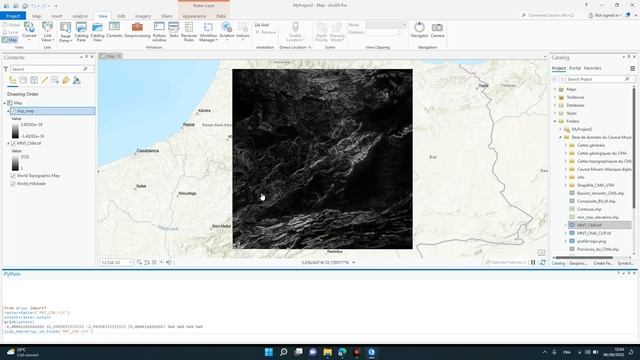Open File Explorer from taskbar
The image size is (640, 360).
[327, 352]
